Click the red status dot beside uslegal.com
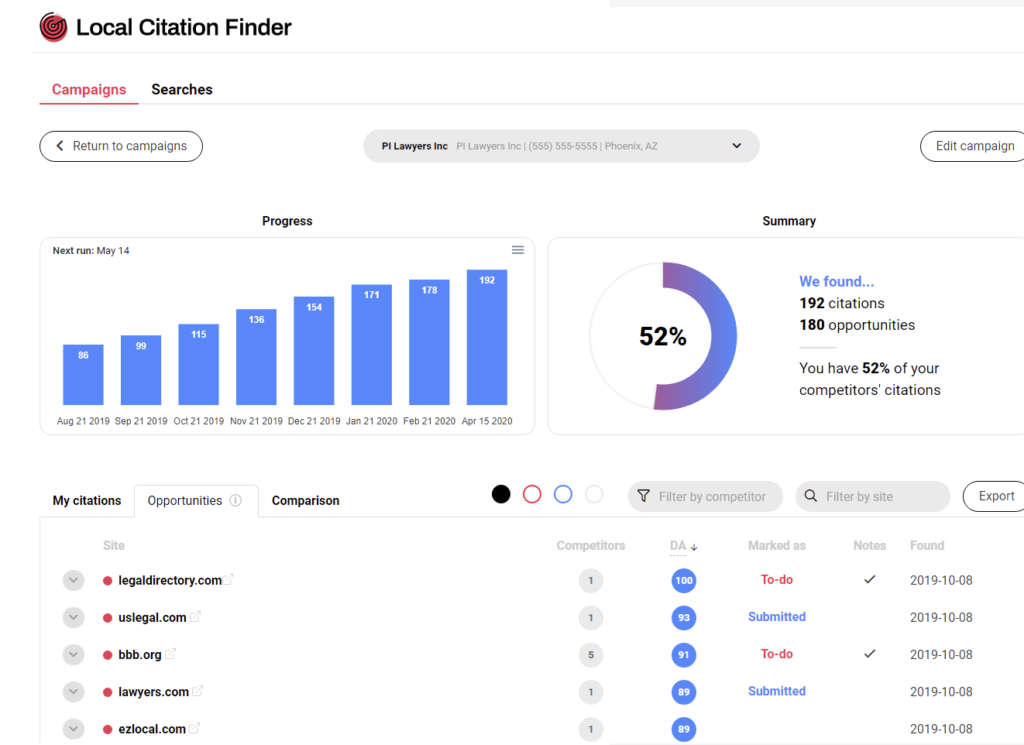Image resolution: width=1024 pixels, height=745 pixels. [108, 618]
